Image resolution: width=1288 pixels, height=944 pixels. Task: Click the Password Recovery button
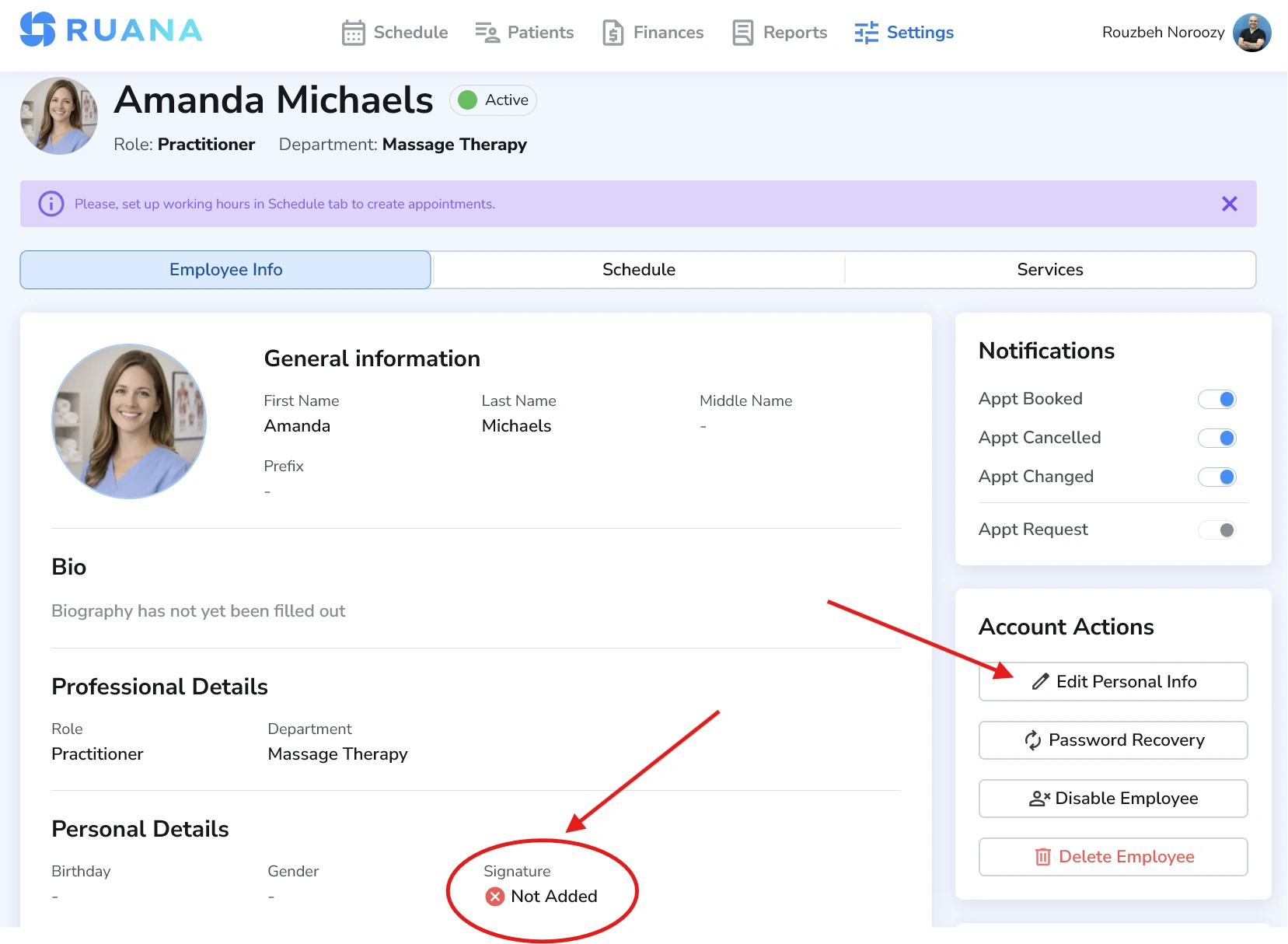click(x=1112, y=740)
